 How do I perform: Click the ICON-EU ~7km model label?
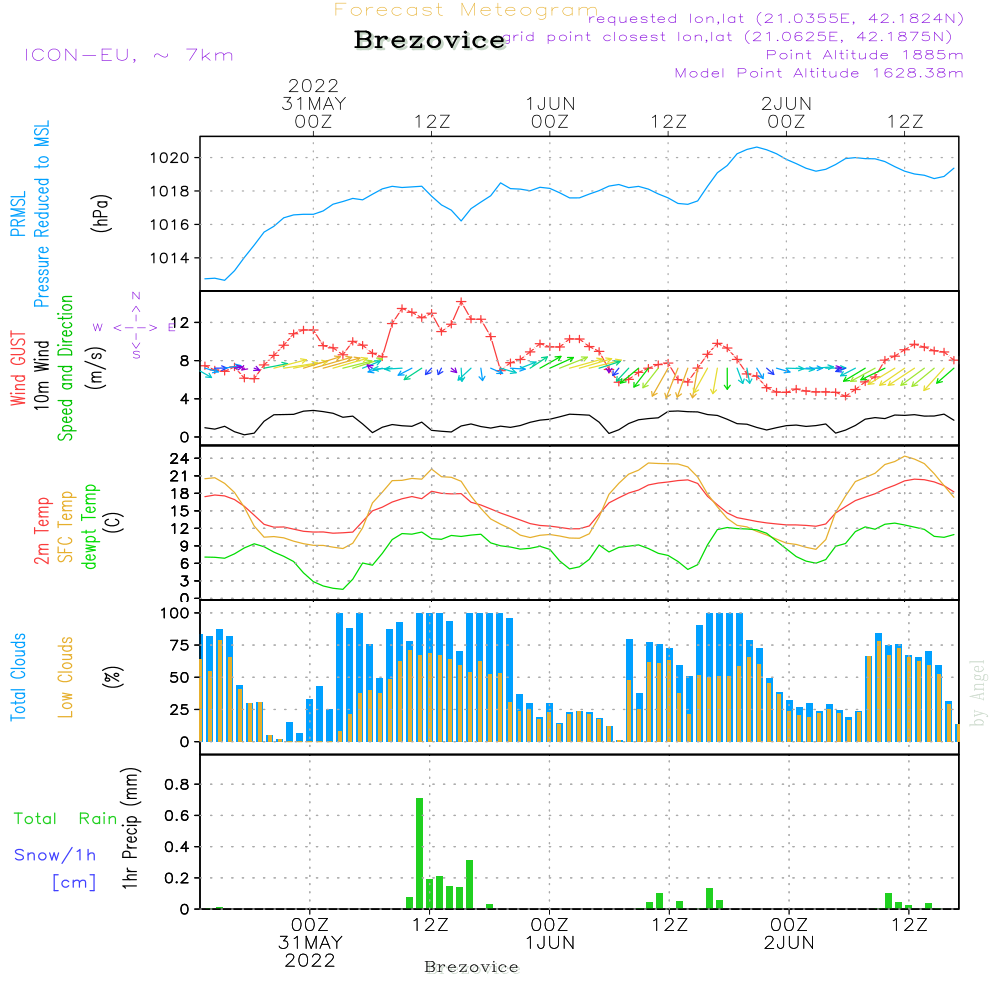[128, 55]
